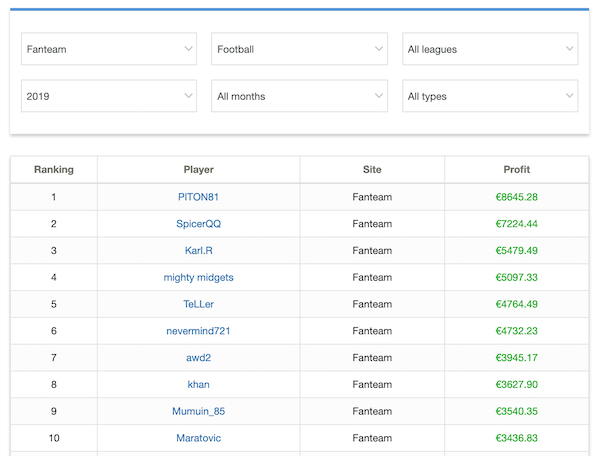Click the Player column header

tap(198, 170)
